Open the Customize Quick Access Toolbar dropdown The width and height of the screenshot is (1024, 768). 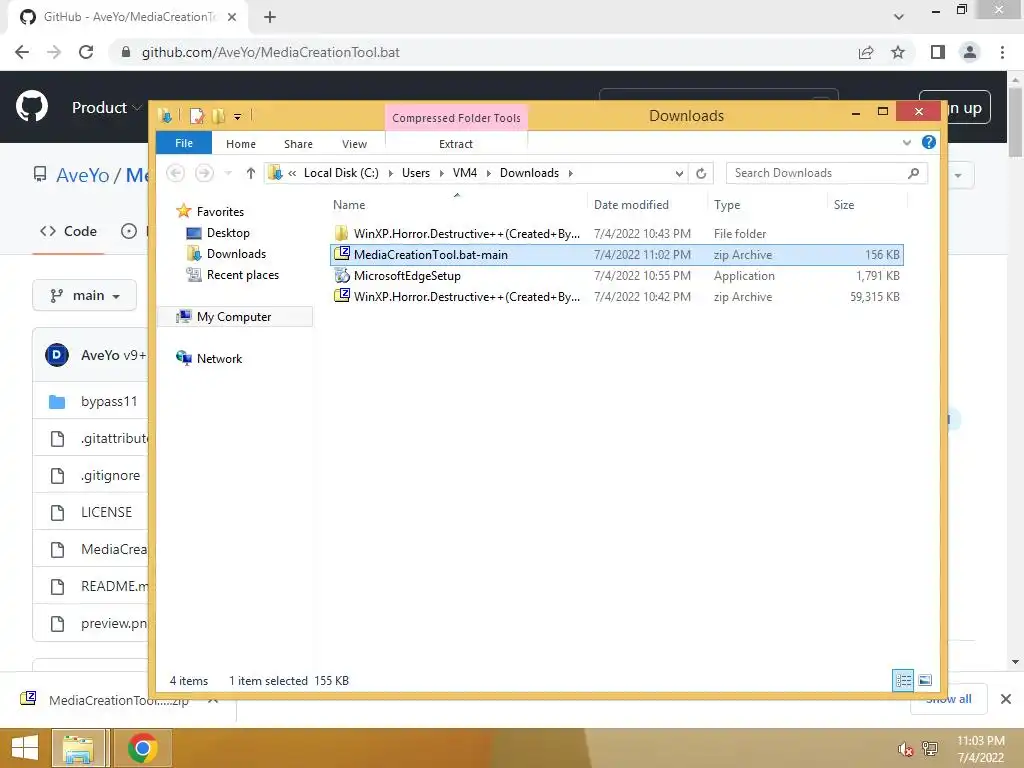click(x=237, y=117)
